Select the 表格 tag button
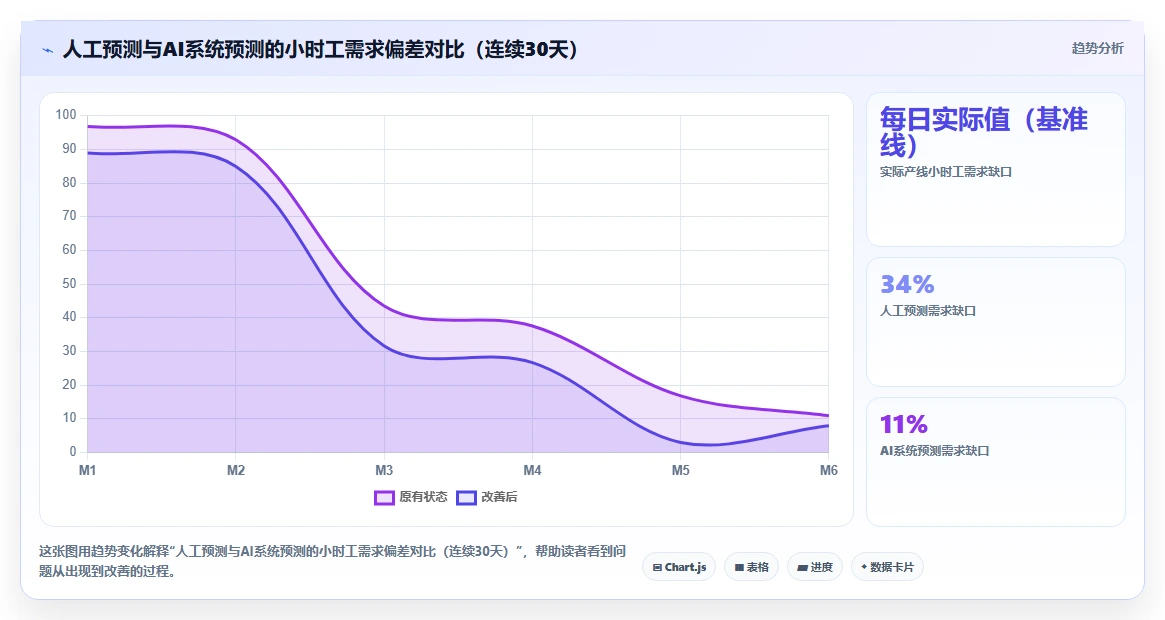The width and height of the screenshot is (1165, 620). point(751,566)
